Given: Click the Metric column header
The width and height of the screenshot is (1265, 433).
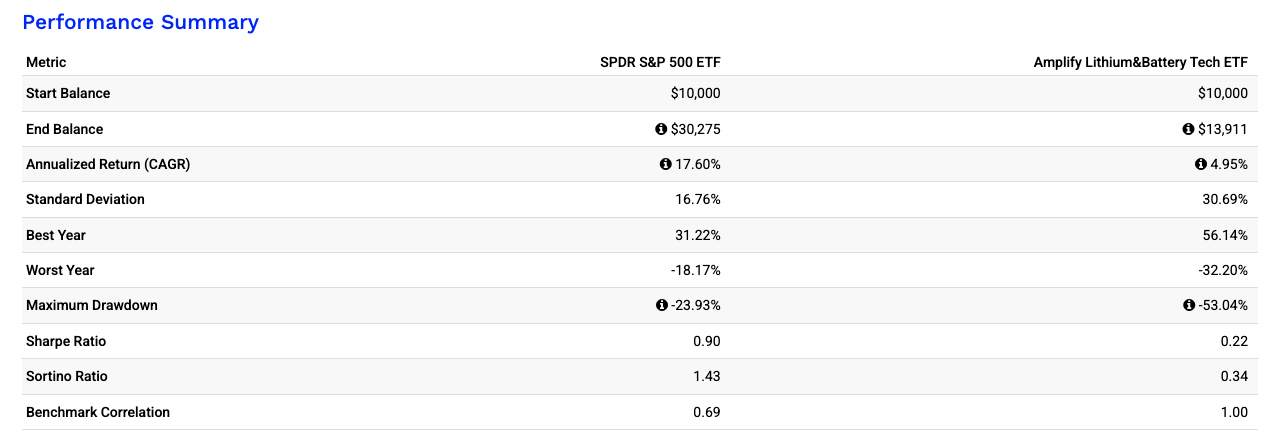Looking at the screenshot, I should 46,62.
